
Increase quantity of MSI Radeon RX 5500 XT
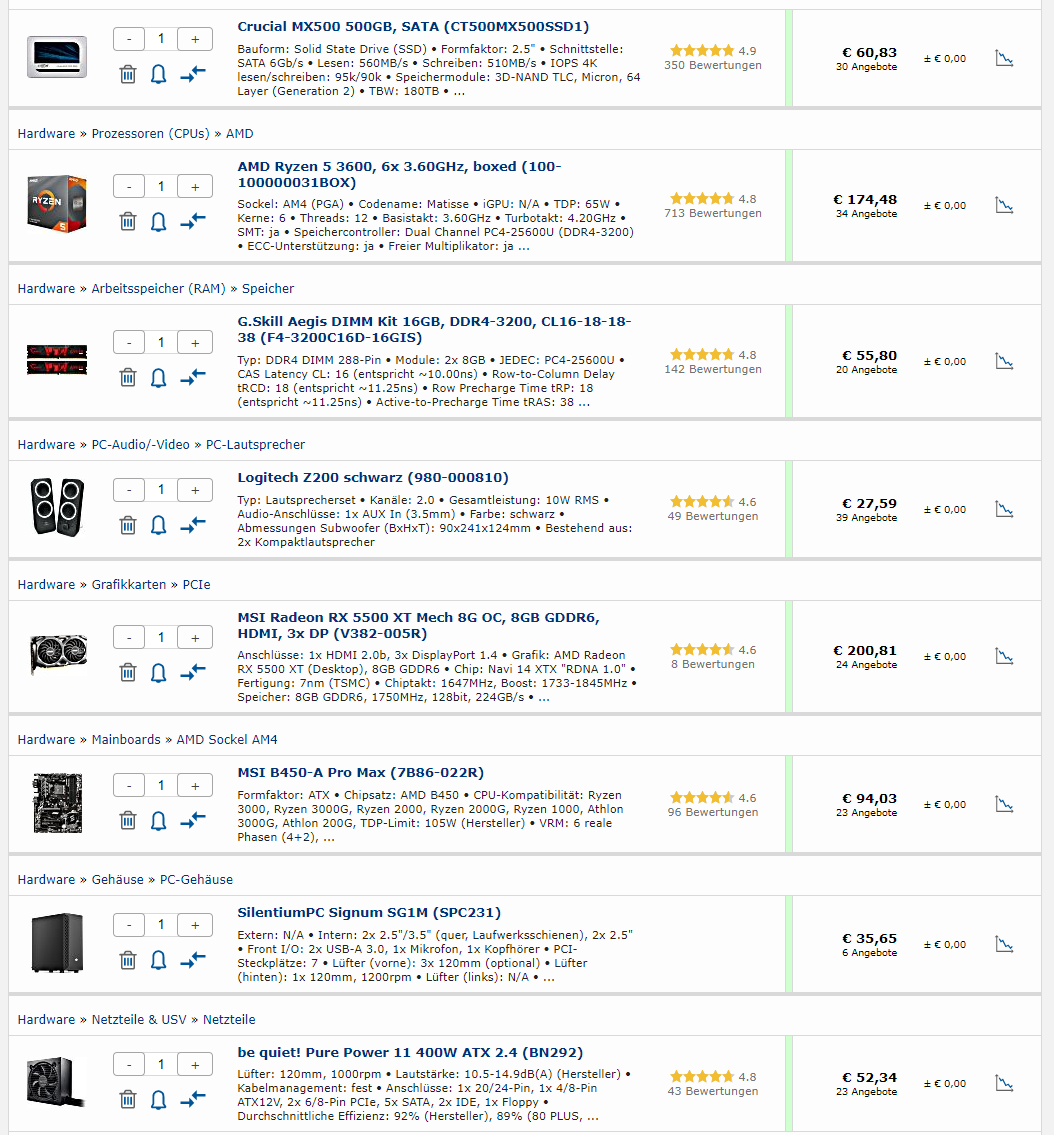(x=195, y=638)
